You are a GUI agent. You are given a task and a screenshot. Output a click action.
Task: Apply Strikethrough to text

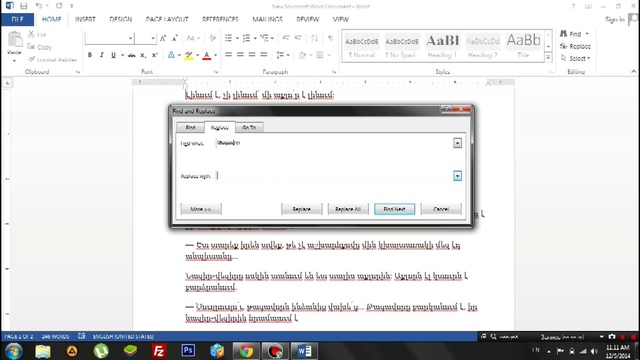[131, 55]
